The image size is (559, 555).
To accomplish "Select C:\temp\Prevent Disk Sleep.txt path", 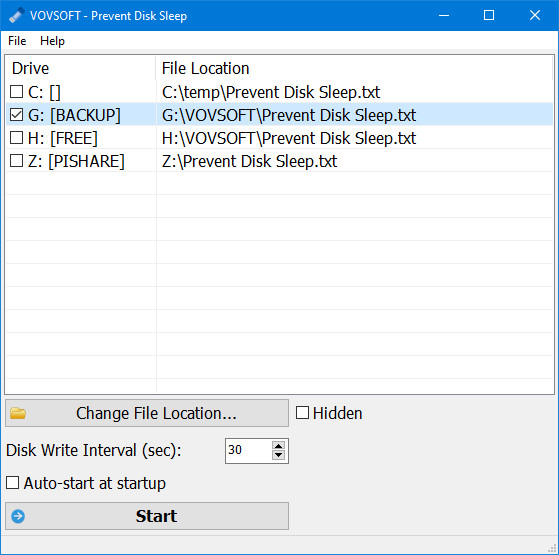I will pos(271,92).
